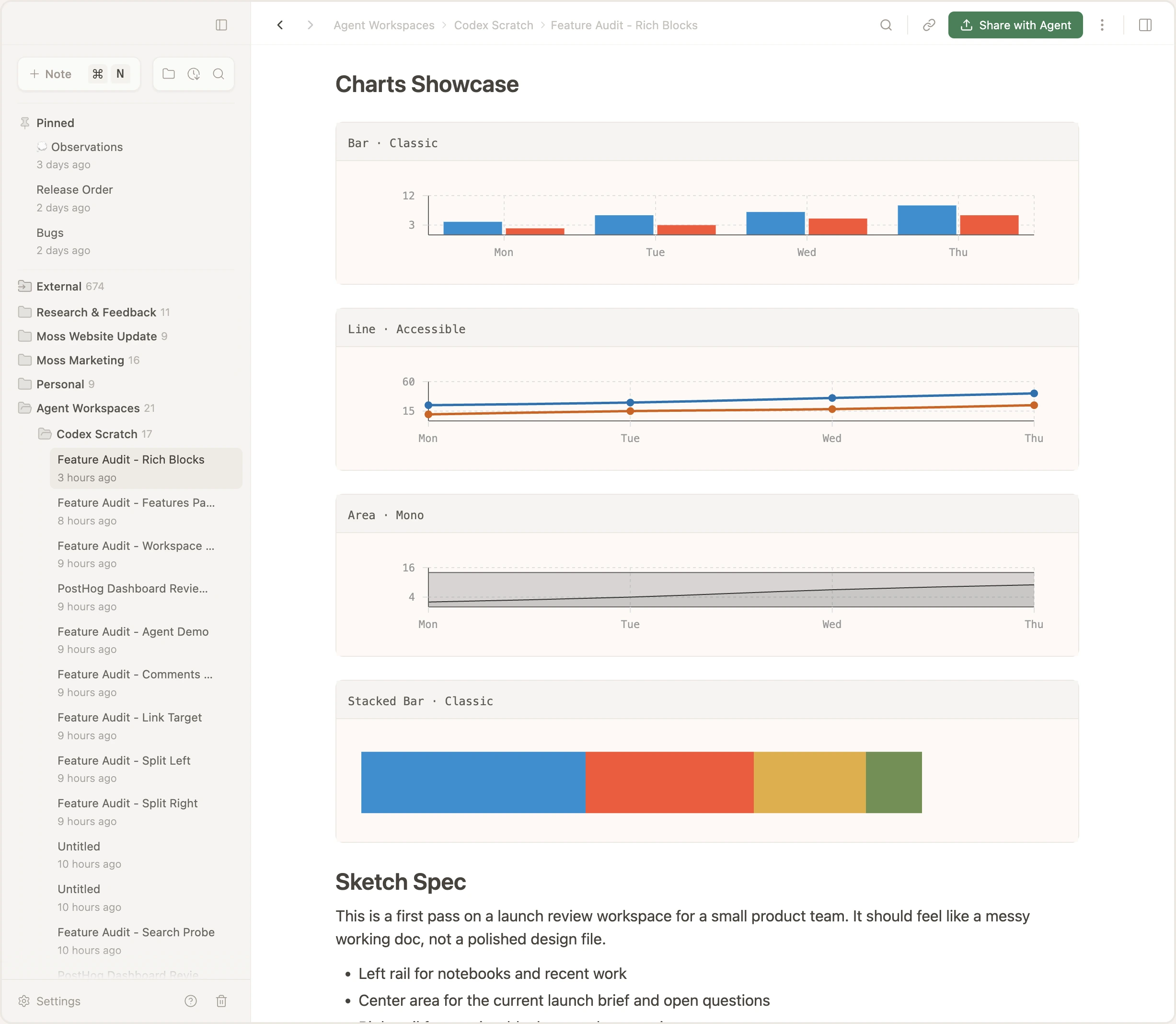Copy the note link using the chain icon
This screenshot has height=1024, width=1176.
coord(928,25)
